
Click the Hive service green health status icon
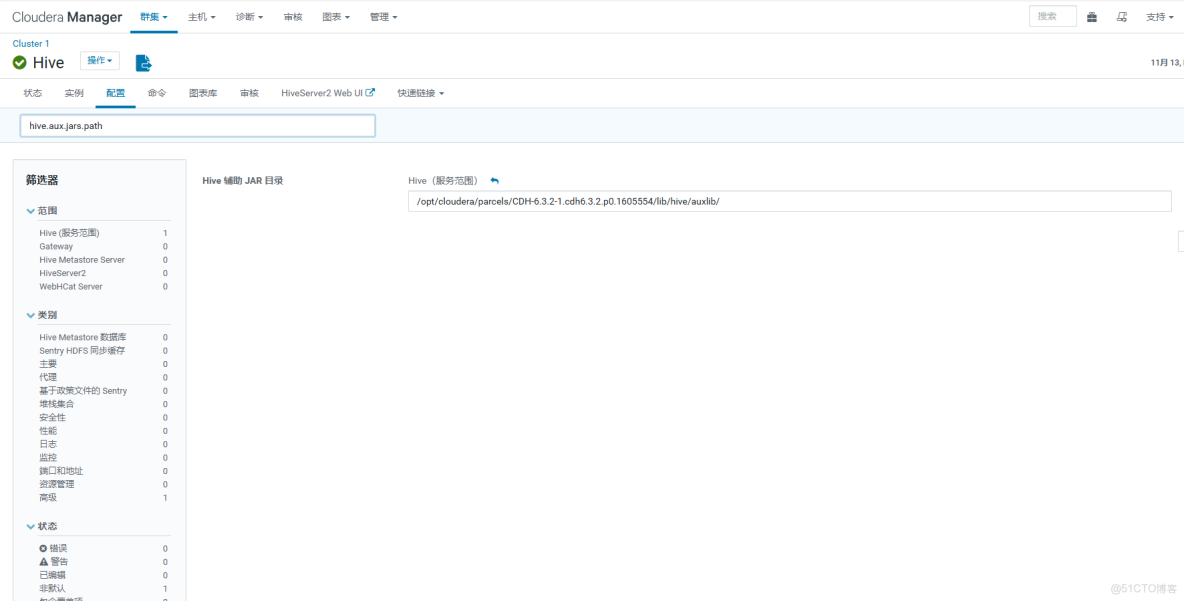tap(20, 62)
